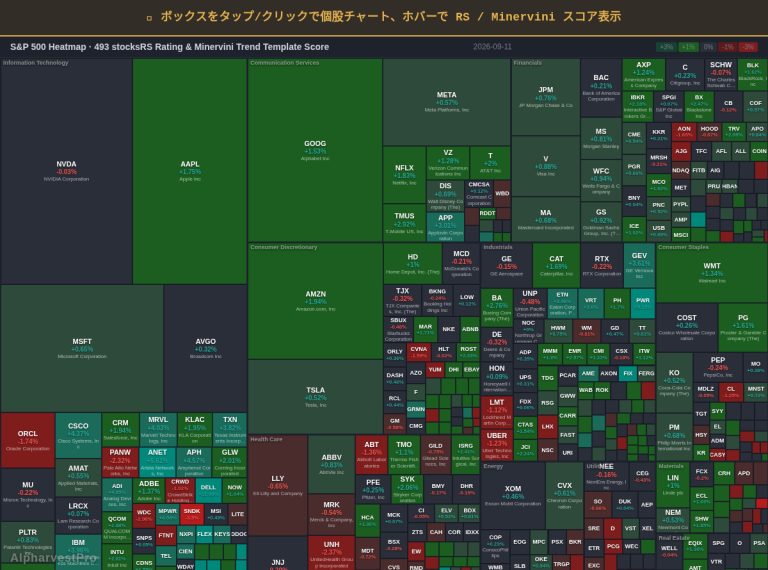Click the red ORCL Oracle tile
The width and height of the screenshot is (768, 570).
[27, 440]
